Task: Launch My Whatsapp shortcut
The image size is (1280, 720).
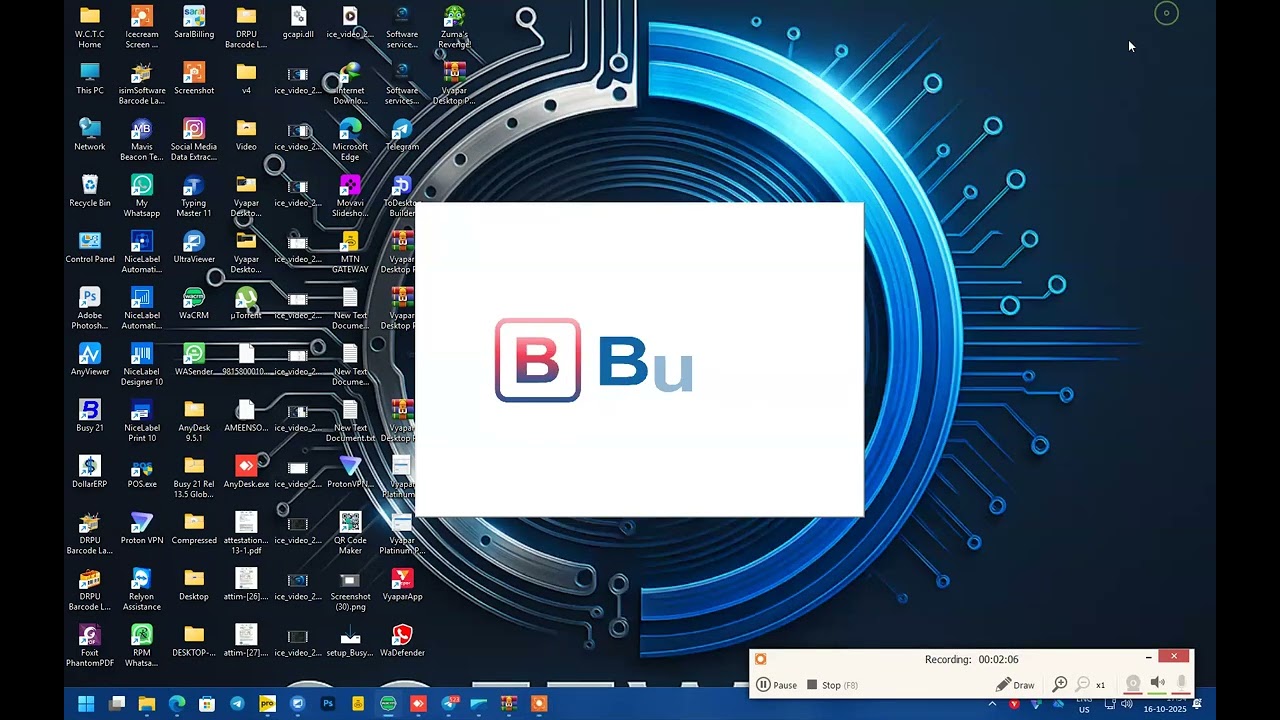Action: (142, 196)
